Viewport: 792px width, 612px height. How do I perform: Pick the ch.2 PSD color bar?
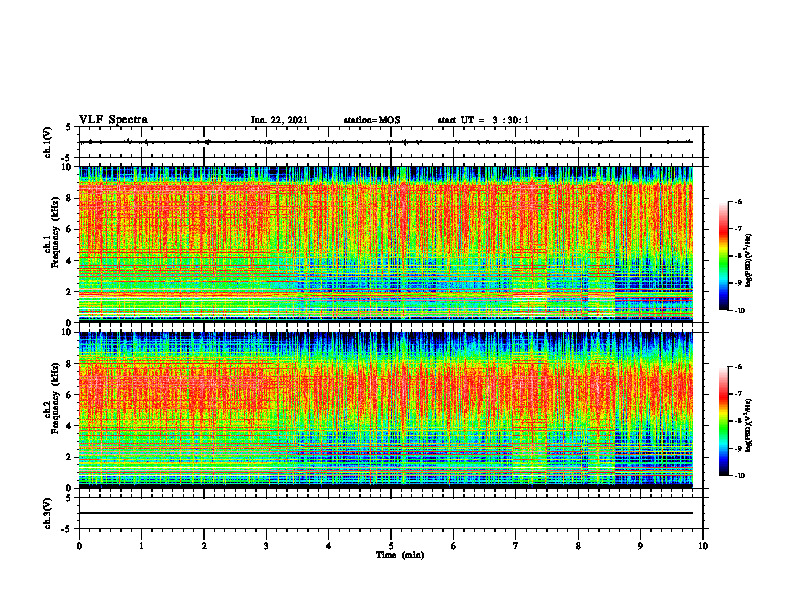(723, 421)
